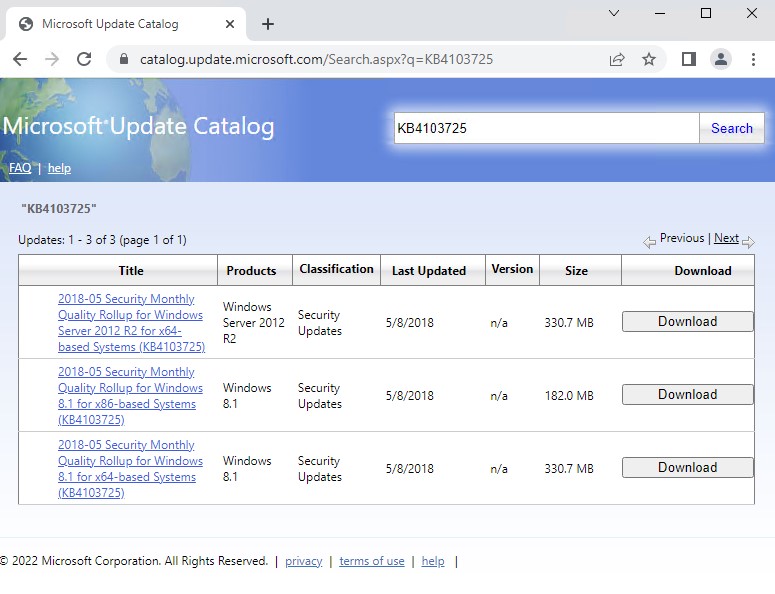Open the privacy link in the footer
The image size is (775, 594).
click(x=303, y=561)
